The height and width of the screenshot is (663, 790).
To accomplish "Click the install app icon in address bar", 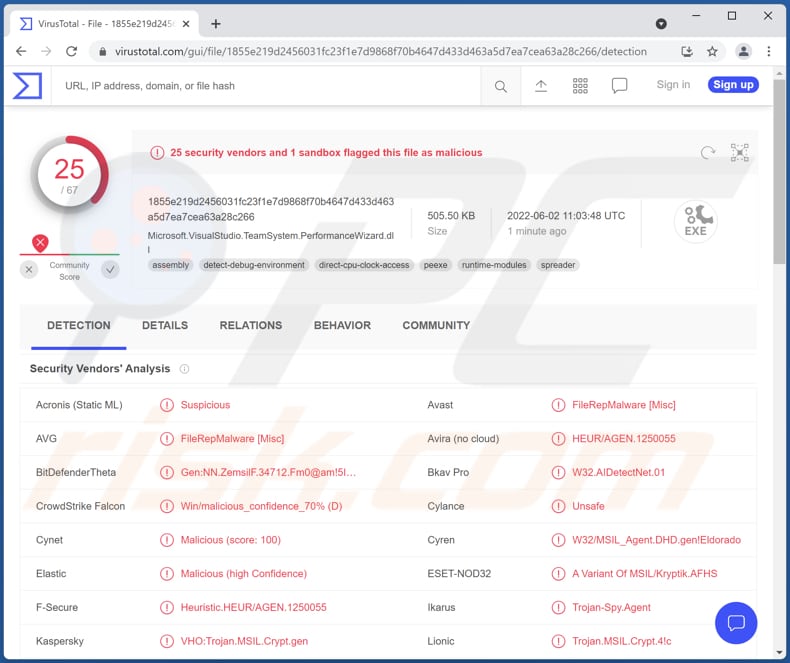I will click(x=687, y=51).
